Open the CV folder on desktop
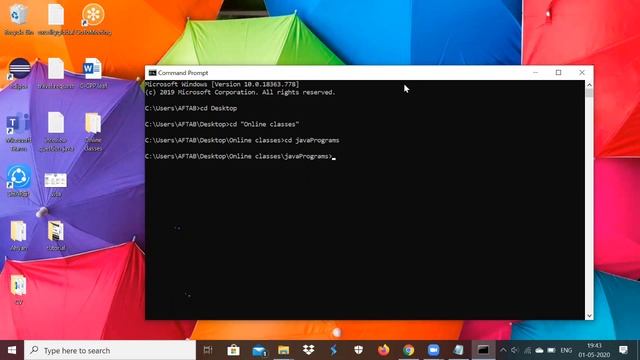Viewport: 640px width, 360px height. [18, 289]
